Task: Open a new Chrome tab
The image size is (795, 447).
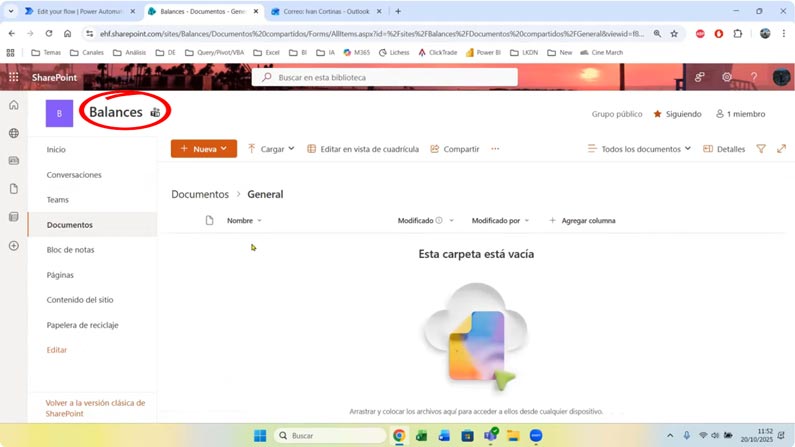Action: pos(398,11)
